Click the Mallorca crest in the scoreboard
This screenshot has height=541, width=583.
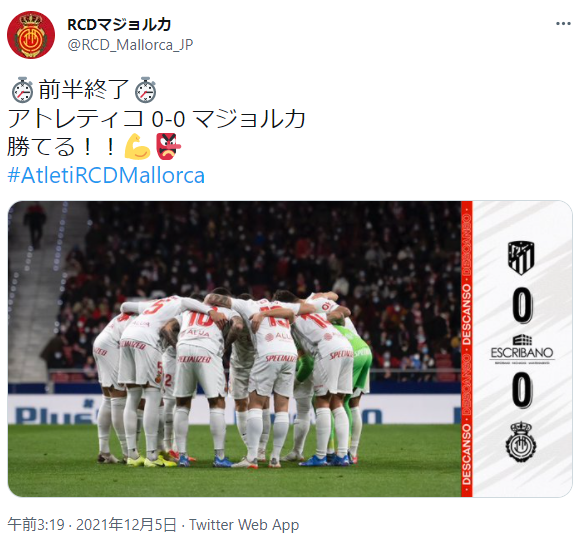coord(521,442)
